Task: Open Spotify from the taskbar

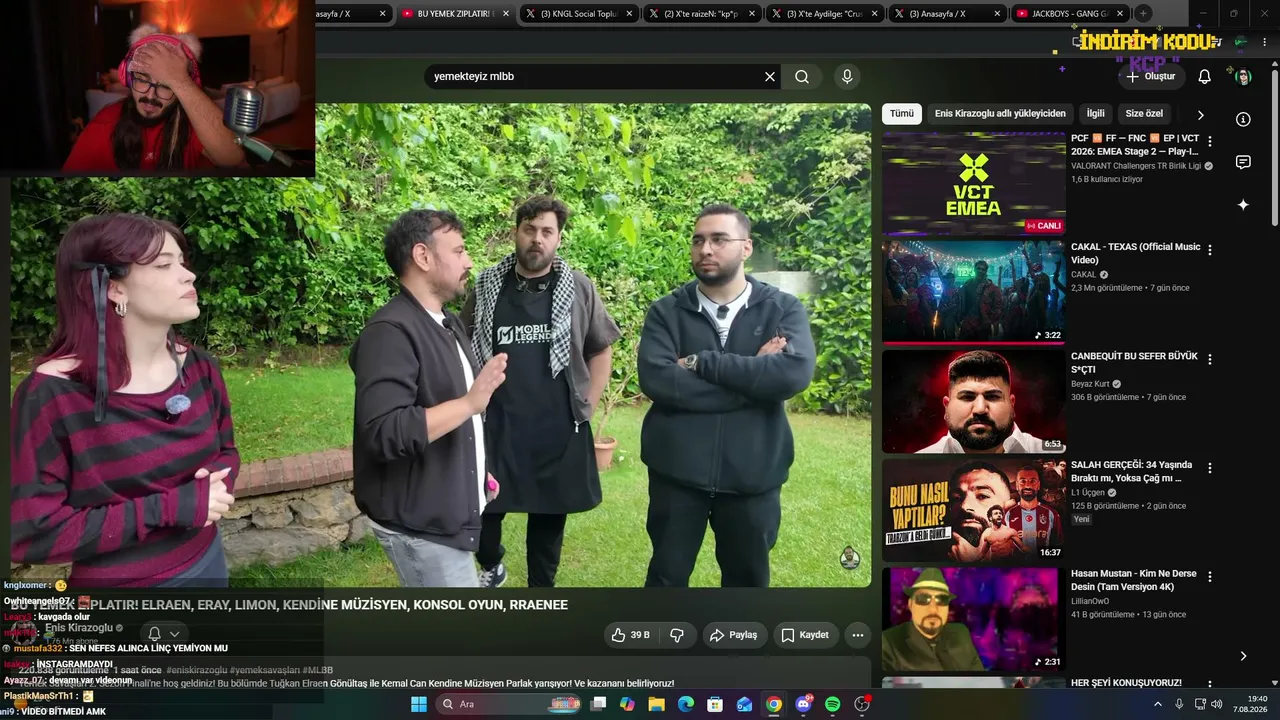Action: tap(833, 704)
